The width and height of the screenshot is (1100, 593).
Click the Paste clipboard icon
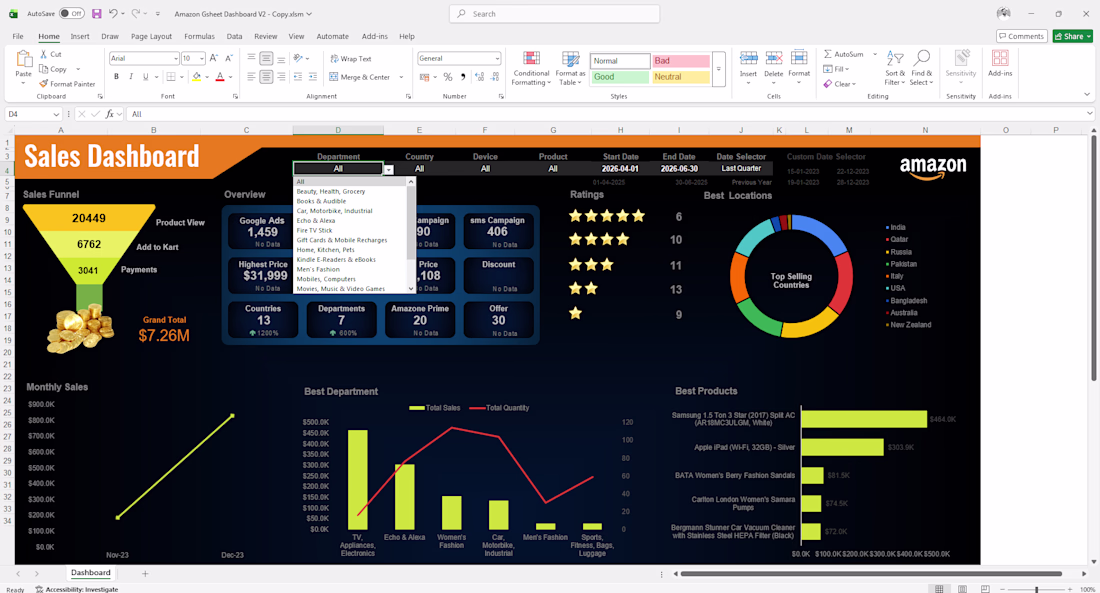(x=24, y=59)
